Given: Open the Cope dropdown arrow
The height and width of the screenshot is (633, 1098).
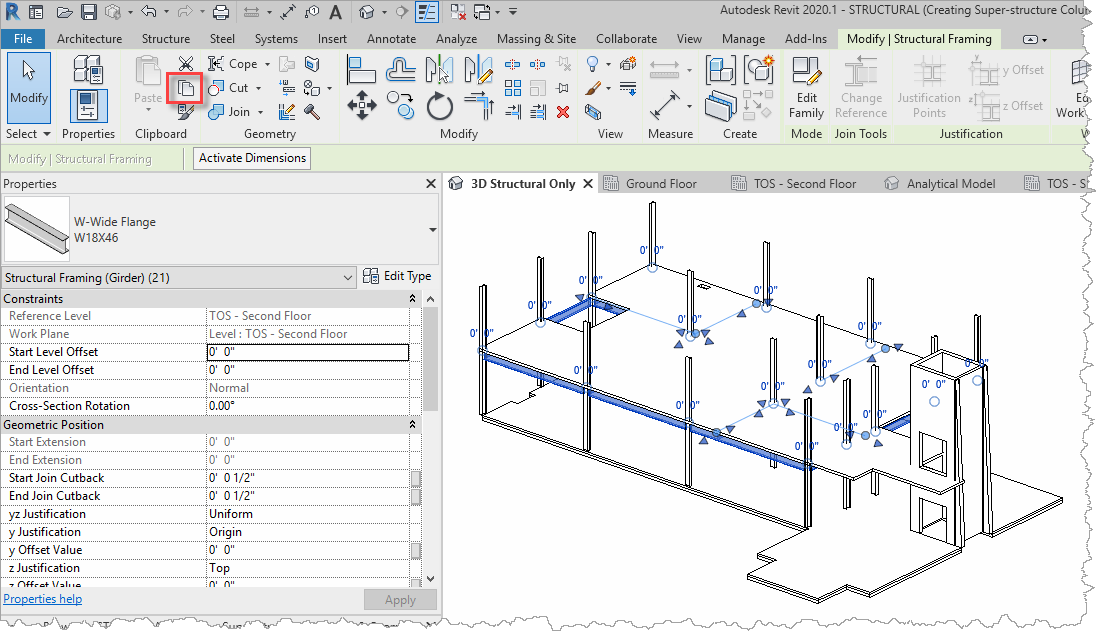Looking at the screenshot, I should pyautogui.click(x=267, y=64).
